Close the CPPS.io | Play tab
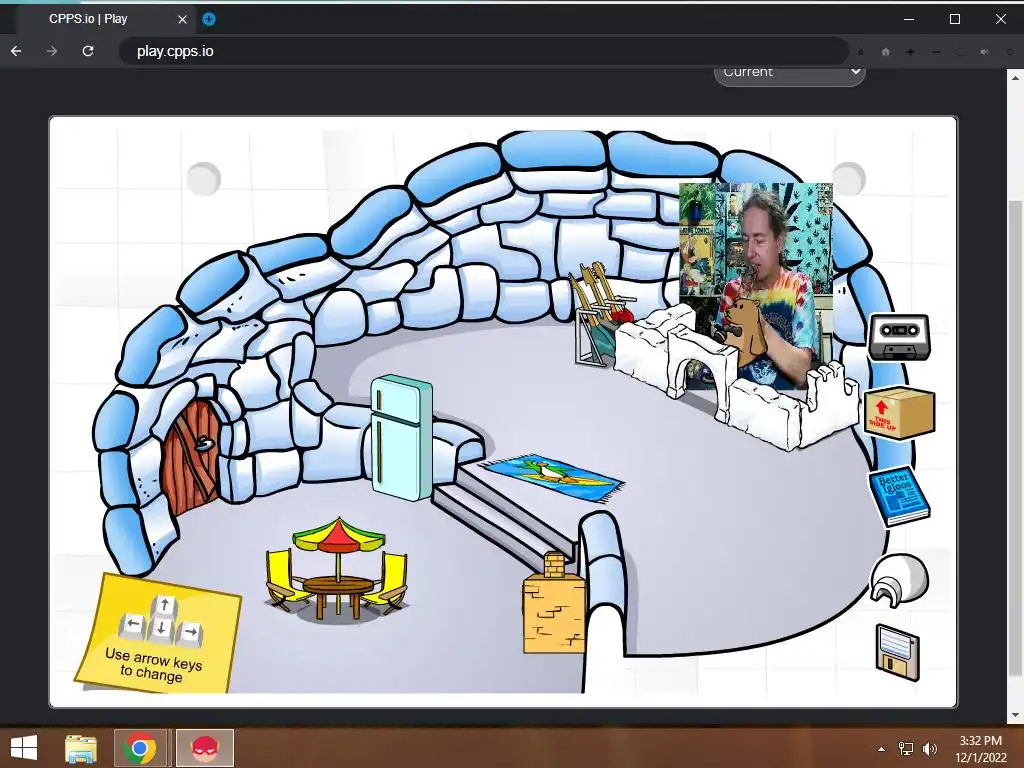 (182, 20)
